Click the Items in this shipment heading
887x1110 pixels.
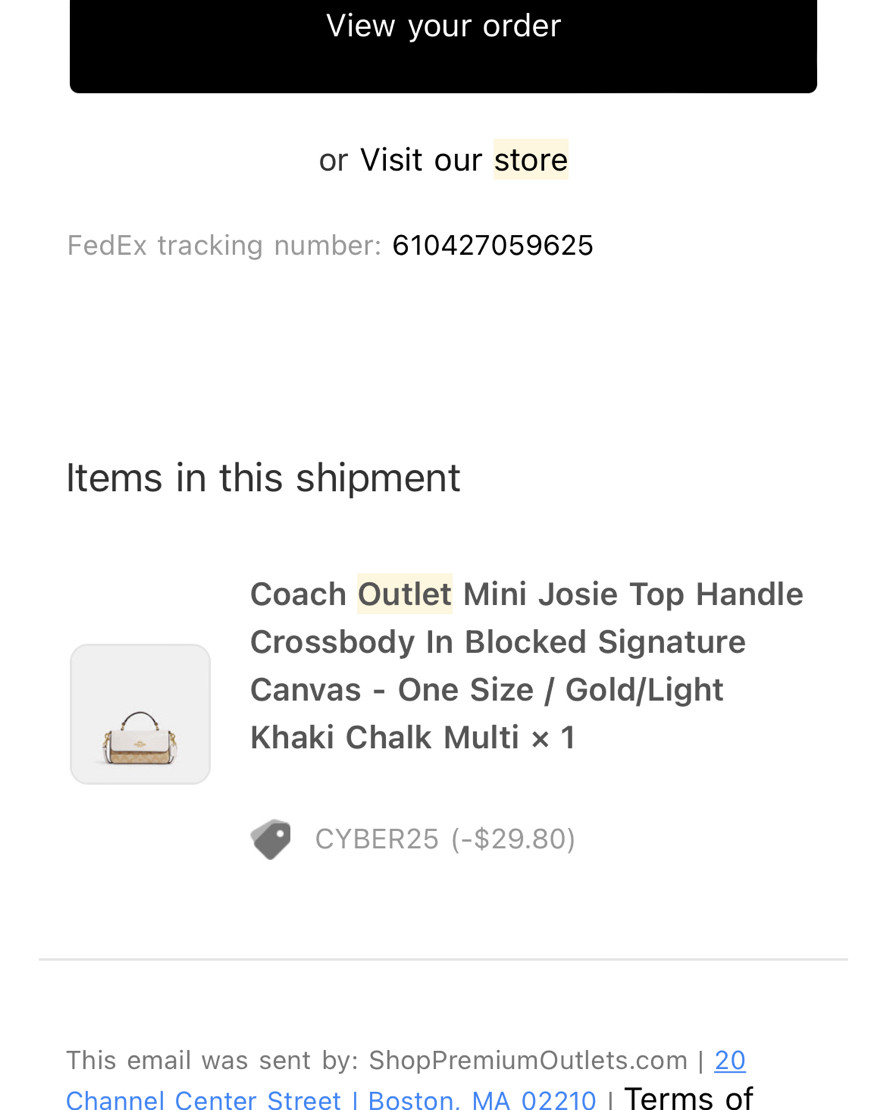pos(263,478)
